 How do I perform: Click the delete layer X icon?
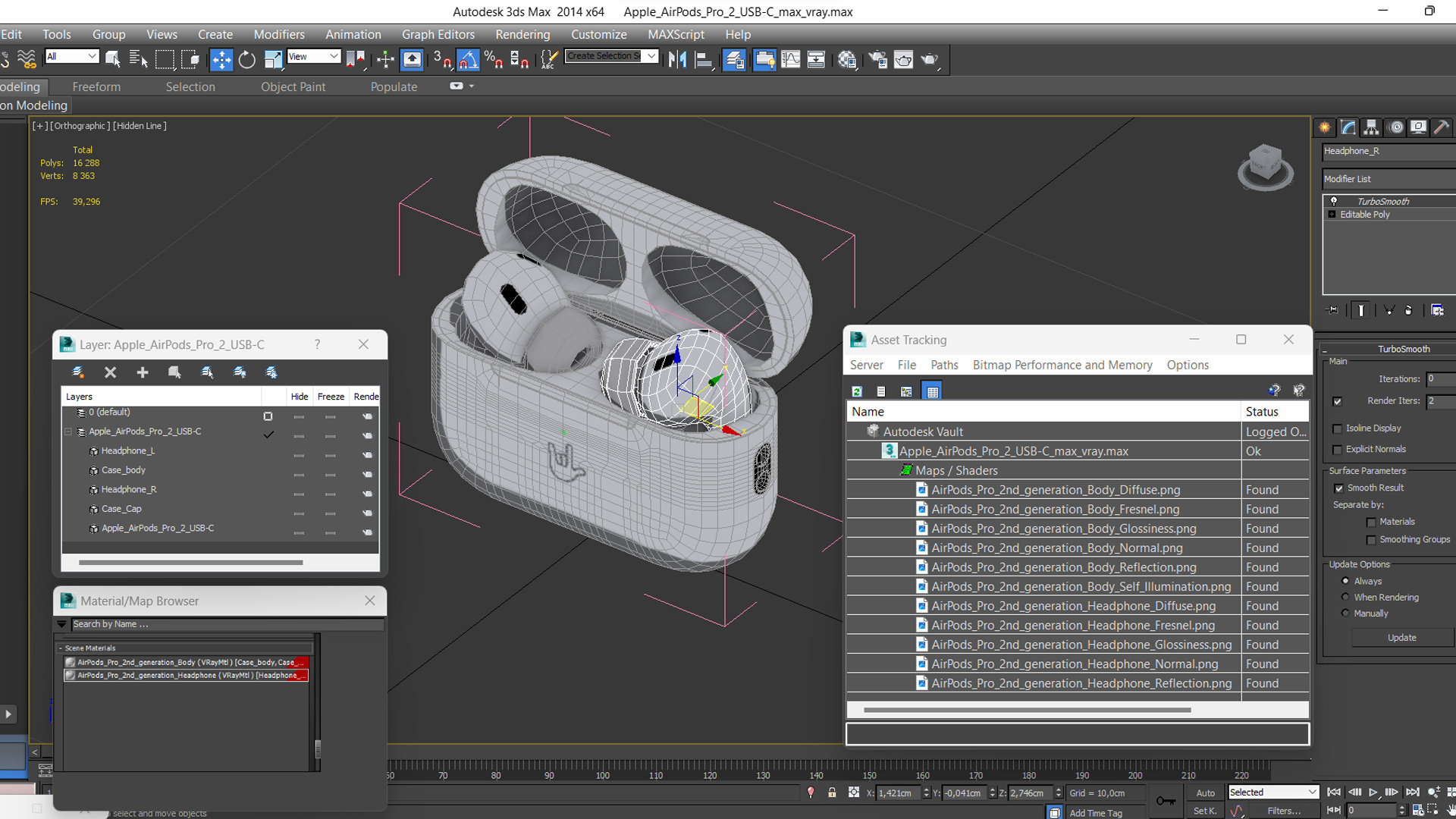click(110, 372)
